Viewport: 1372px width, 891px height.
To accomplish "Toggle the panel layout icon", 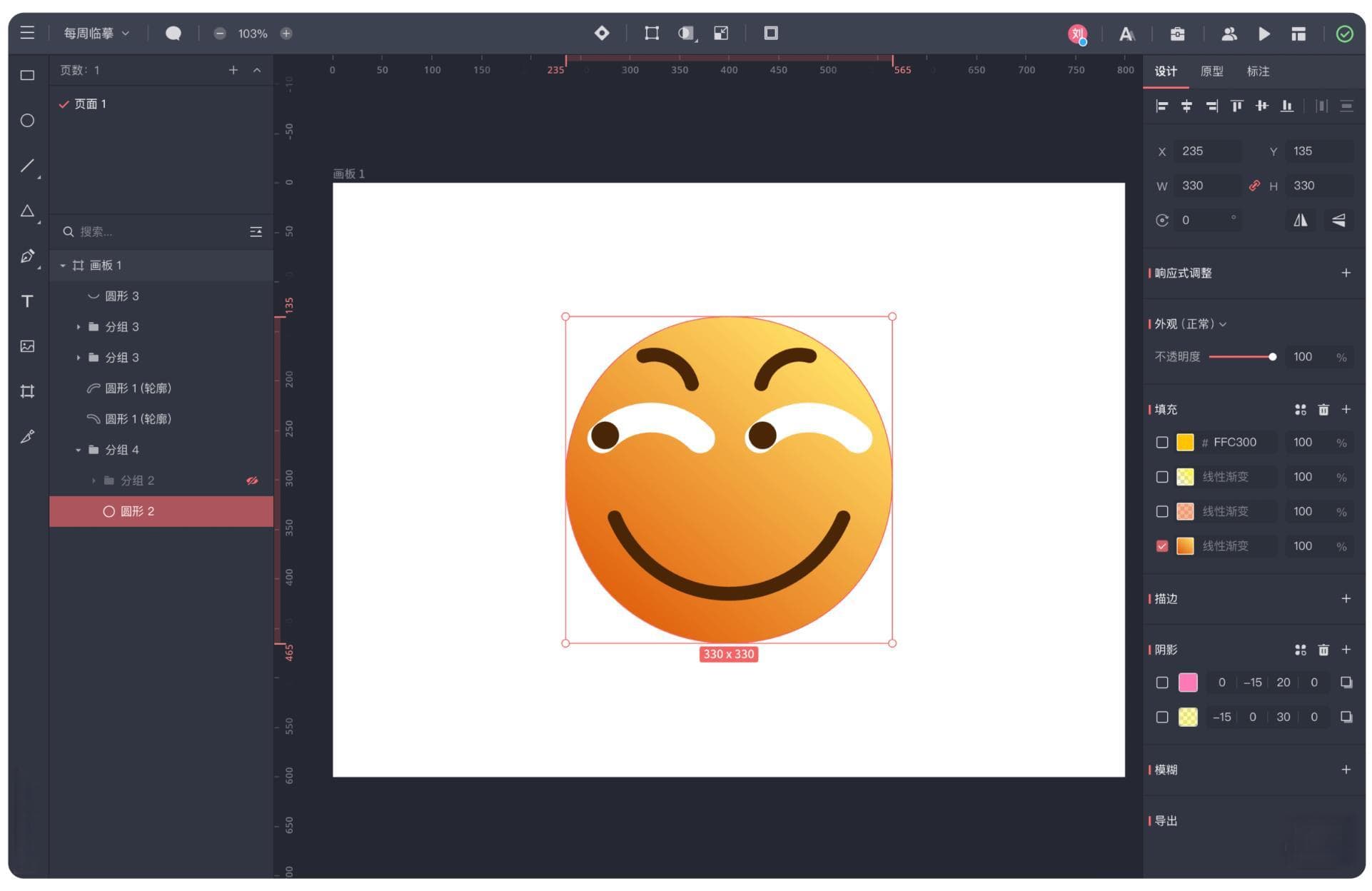I will click(x=1298, y=34).
